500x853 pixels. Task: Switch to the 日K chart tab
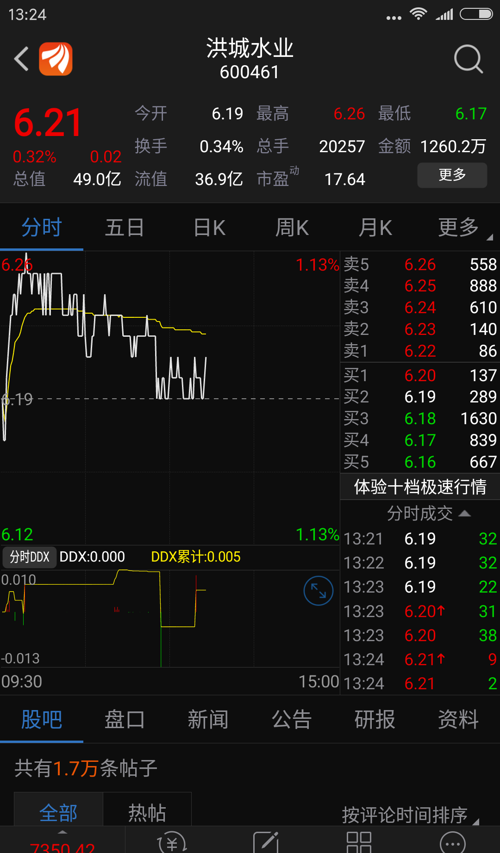(209, 228)
